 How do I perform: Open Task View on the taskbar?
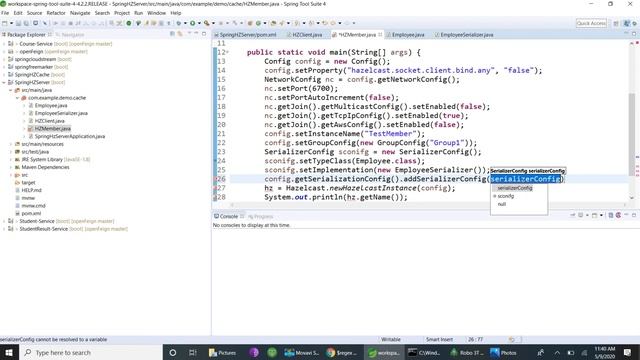pos(193,353)
